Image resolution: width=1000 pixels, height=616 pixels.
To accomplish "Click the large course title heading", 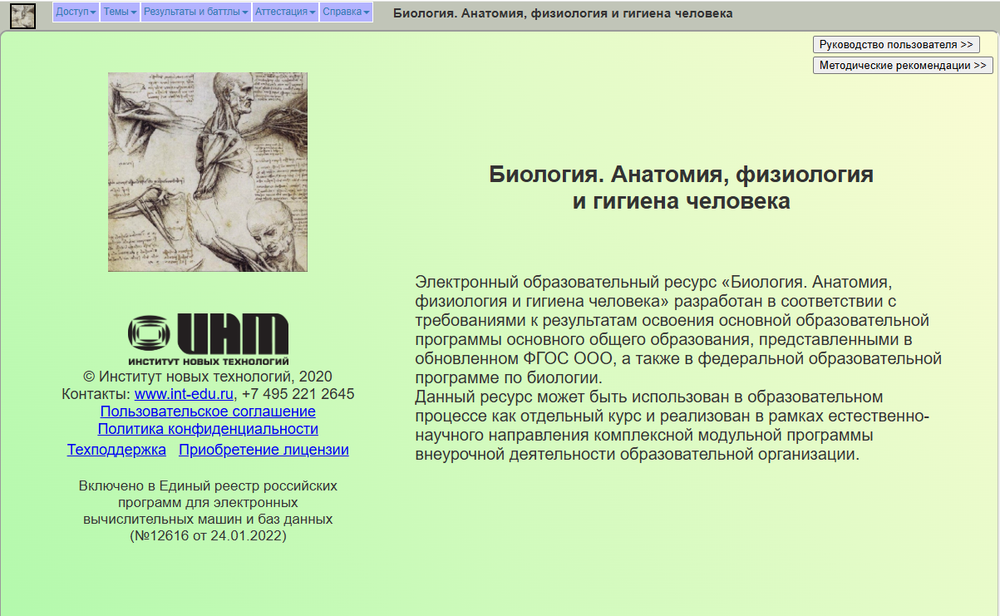I will [x=681, y=187].
